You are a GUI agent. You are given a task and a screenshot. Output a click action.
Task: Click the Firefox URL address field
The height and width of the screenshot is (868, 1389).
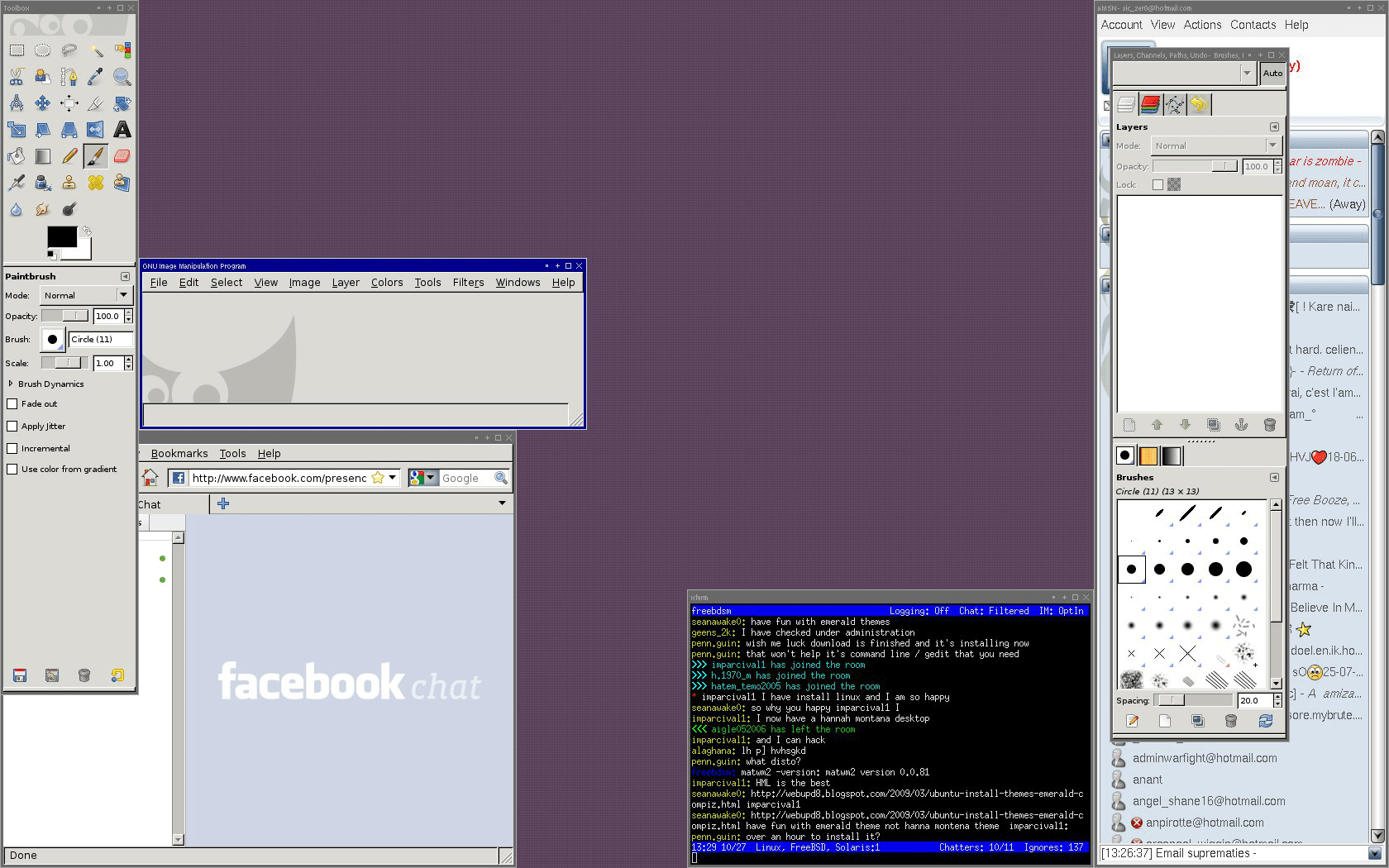pos(279,478)
